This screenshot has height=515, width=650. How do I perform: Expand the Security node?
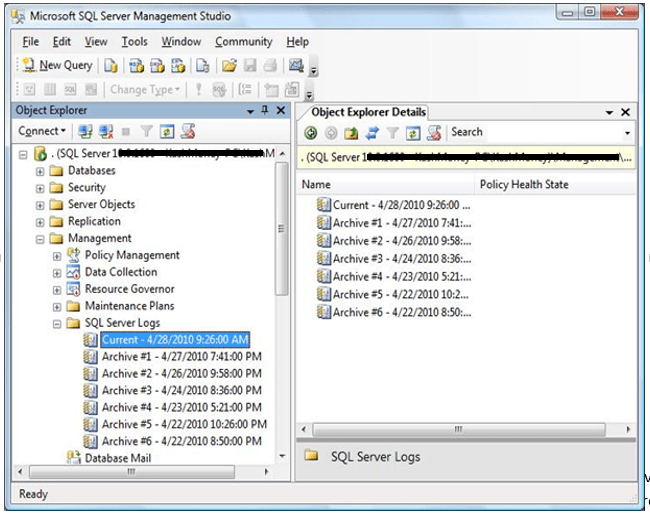coord(40,188)
